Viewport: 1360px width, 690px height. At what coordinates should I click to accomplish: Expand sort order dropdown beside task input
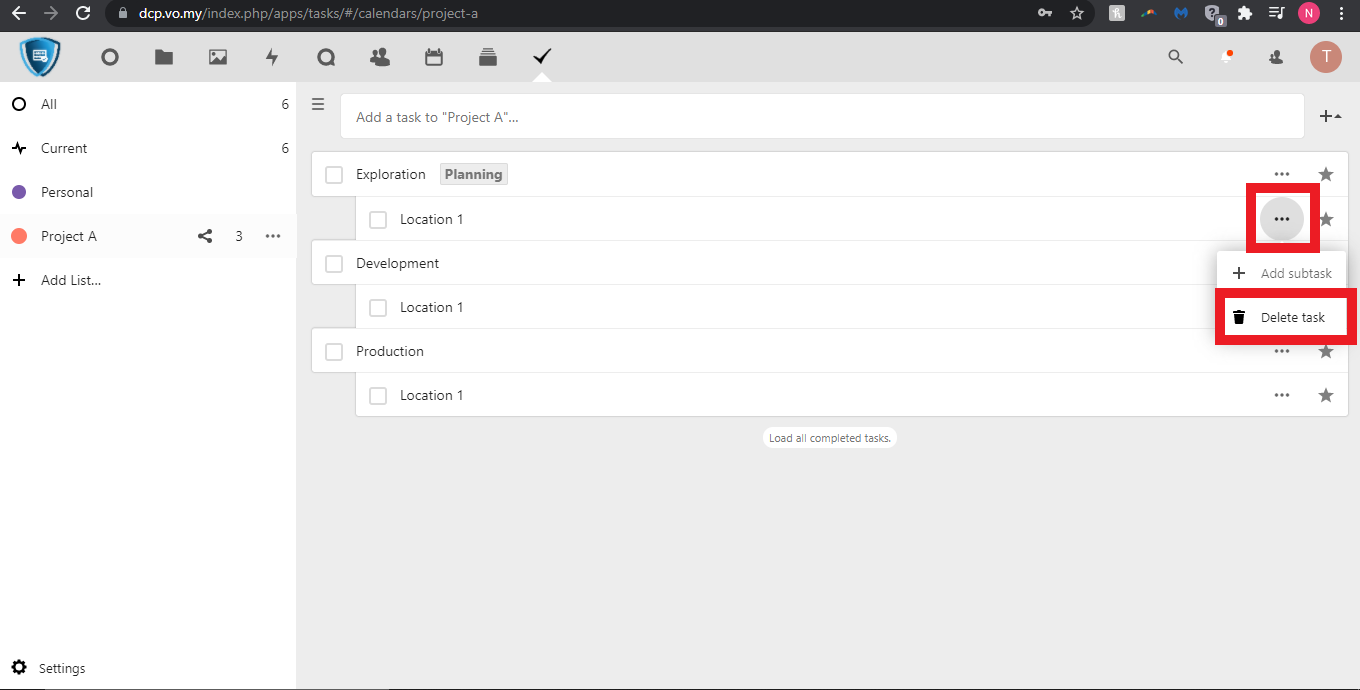pyautogui.click(x=1330, y=117)
